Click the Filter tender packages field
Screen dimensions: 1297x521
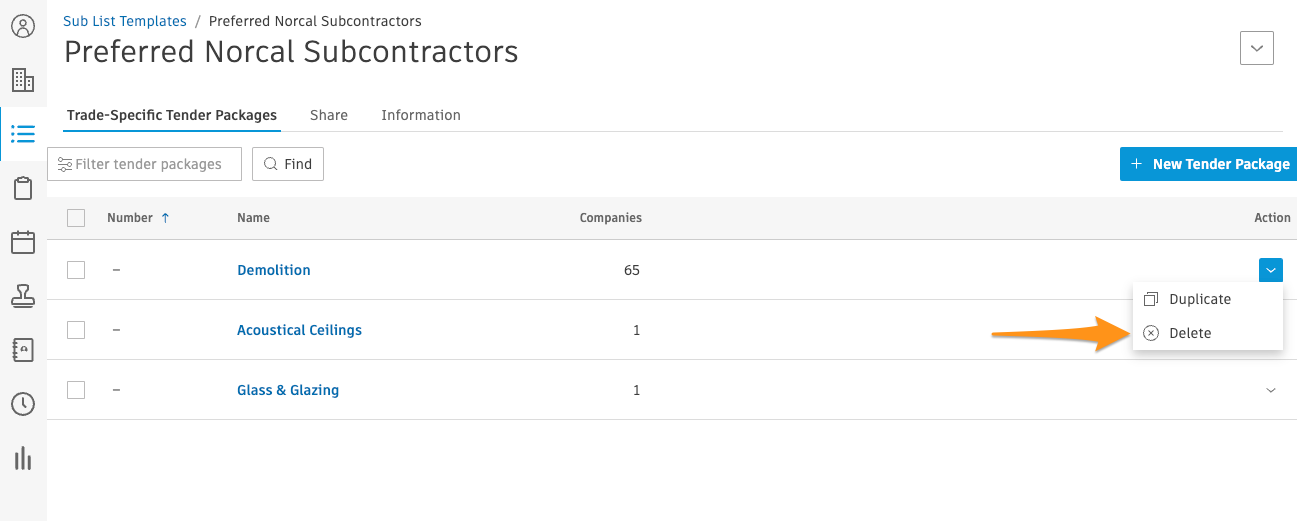[x=145, y=164]
